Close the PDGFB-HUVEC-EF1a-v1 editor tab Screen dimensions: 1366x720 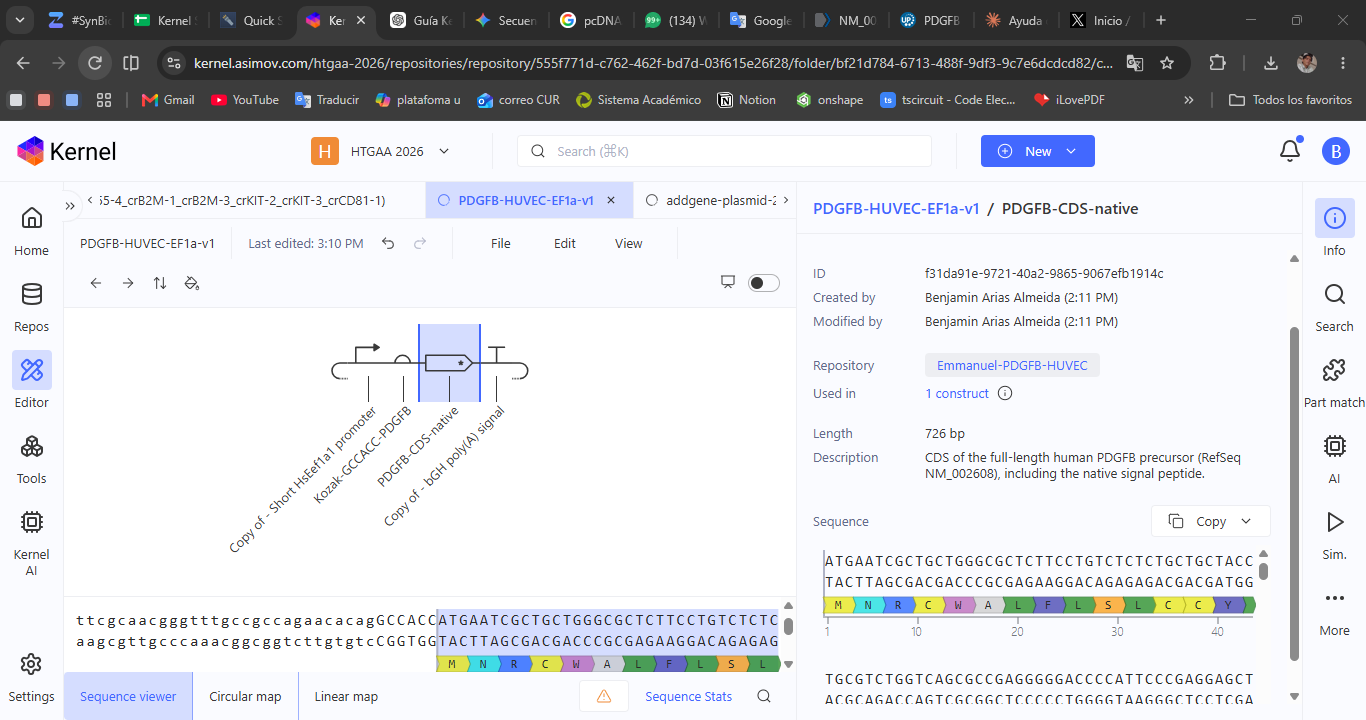(x=612, y=200)
